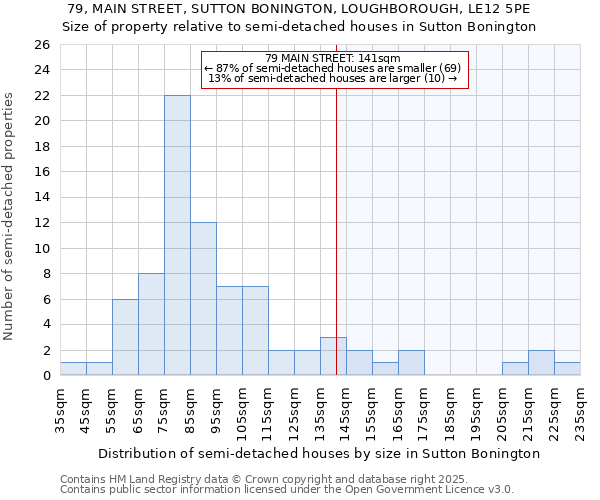Click the x-axis tick label '35sqm'
This screenshot has width=600, height=500.
click(60, 410)
